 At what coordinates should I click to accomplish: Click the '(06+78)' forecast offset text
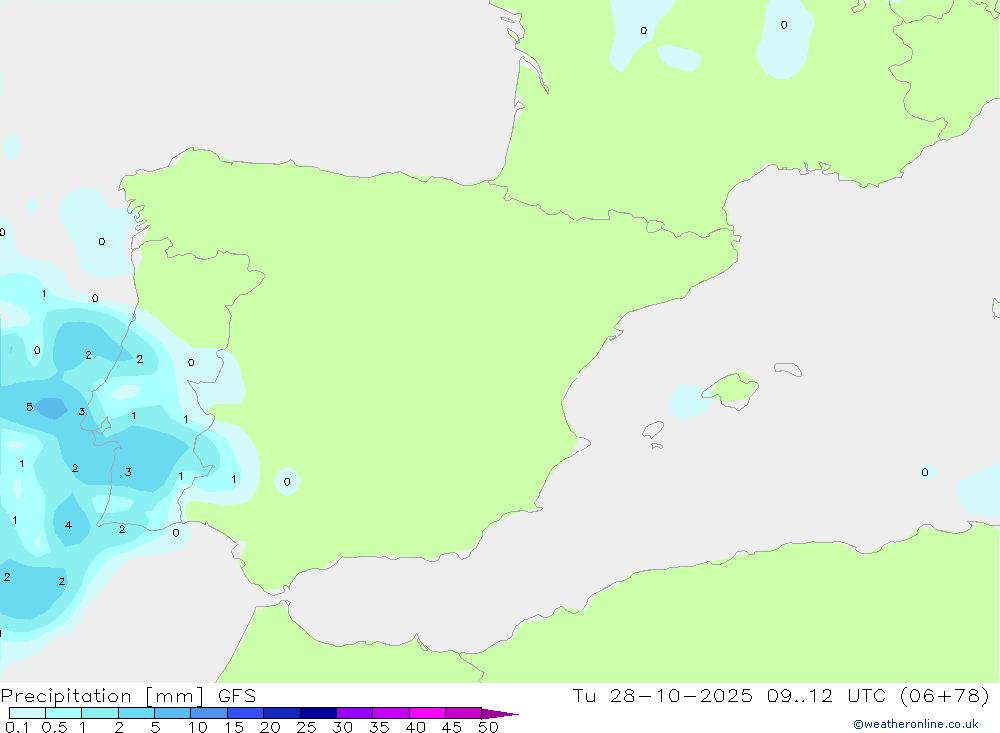(945, 695)
